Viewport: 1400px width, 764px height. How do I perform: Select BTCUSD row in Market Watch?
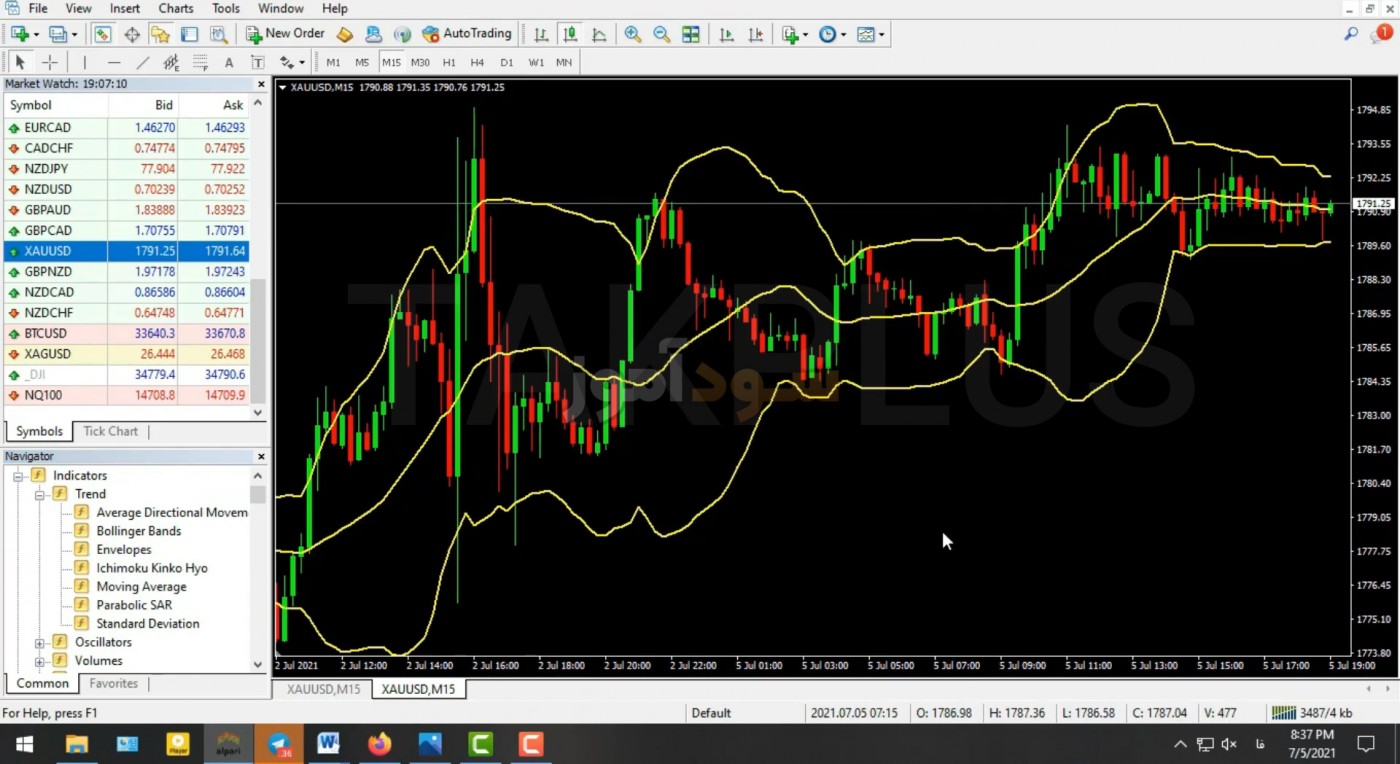pos(127,333)
